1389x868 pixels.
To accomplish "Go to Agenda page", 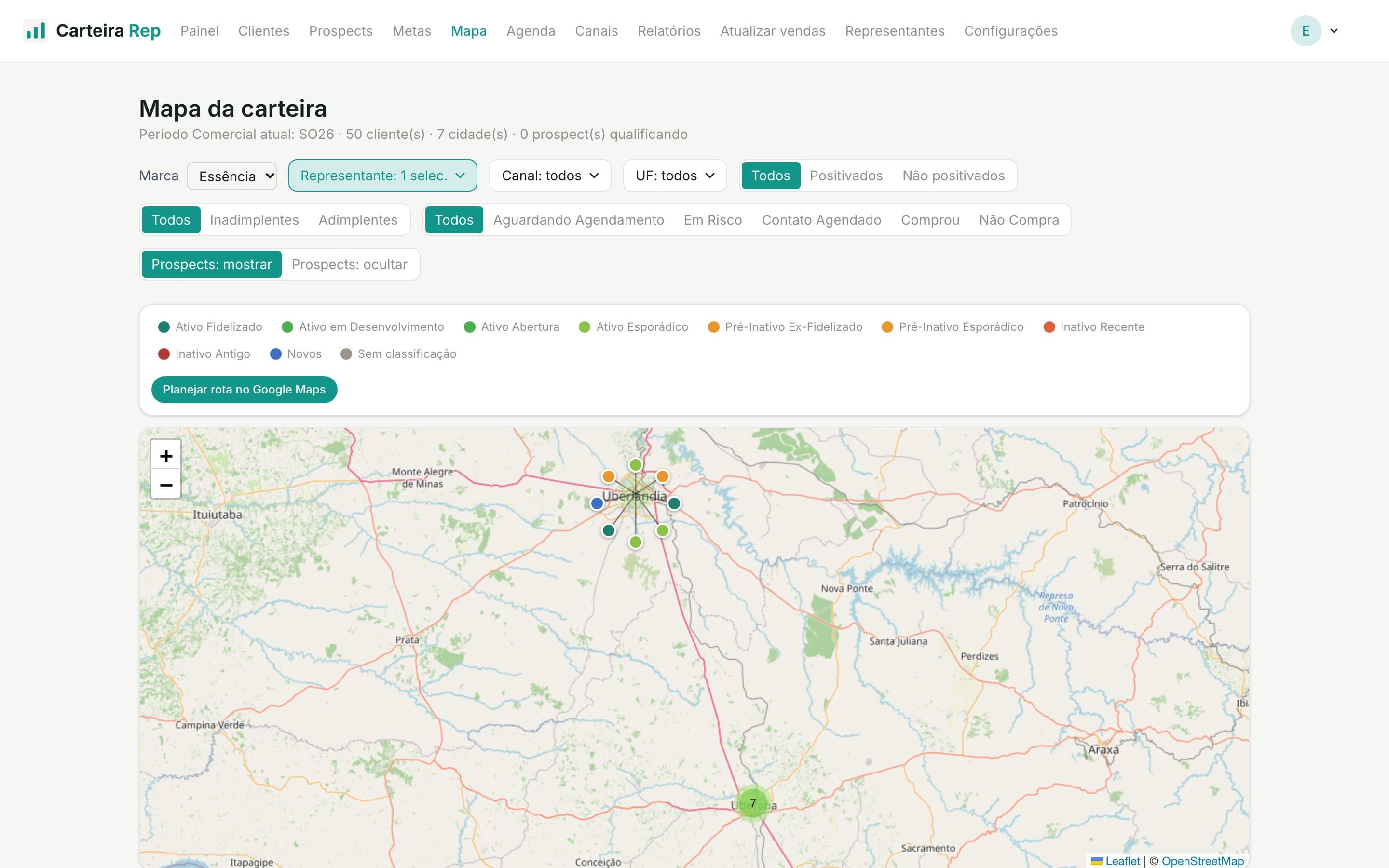I will [x=531, y=31].
